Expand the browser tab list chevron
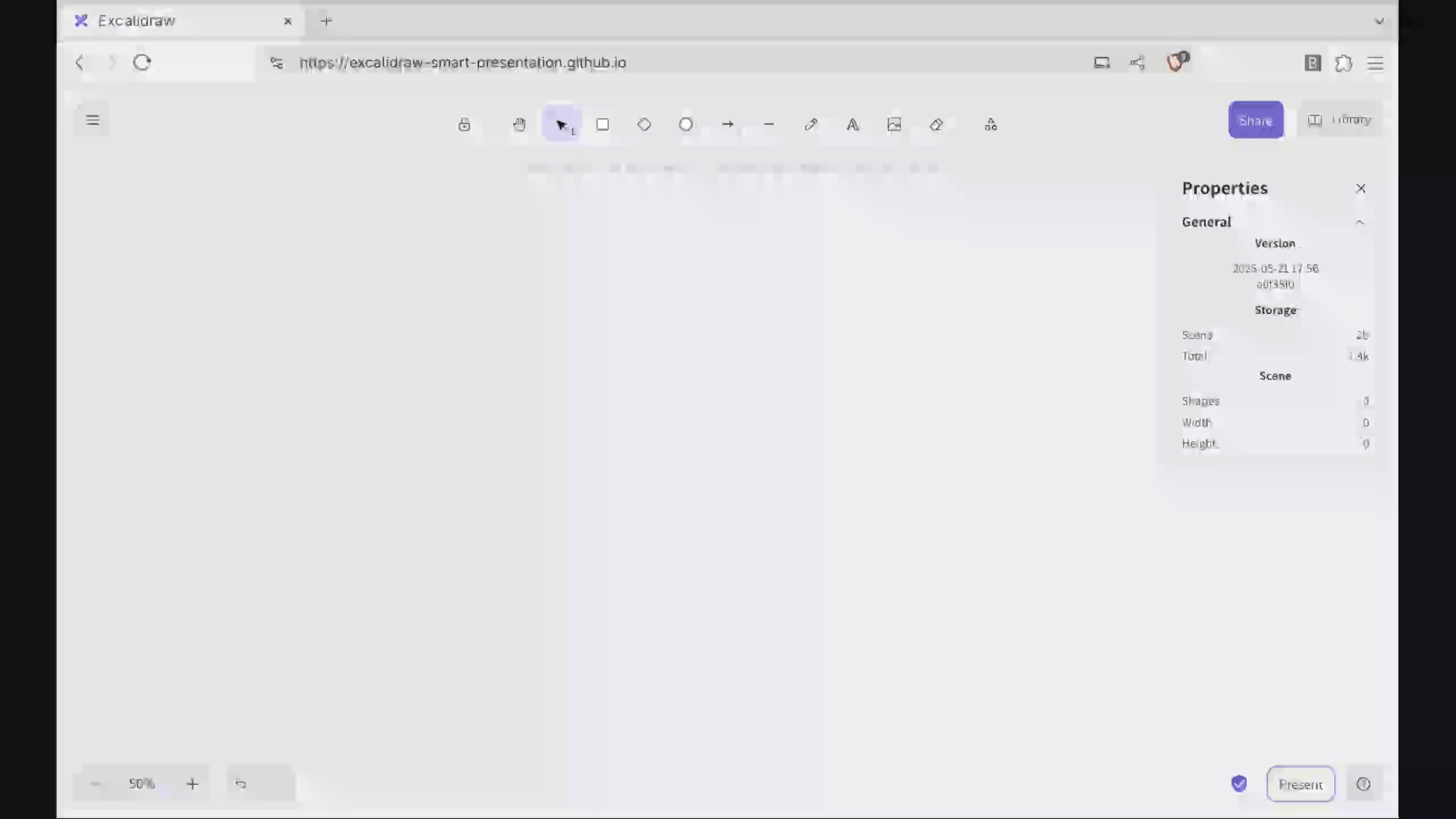This screenshot has width=1456, height=819. pos(1379,22)
